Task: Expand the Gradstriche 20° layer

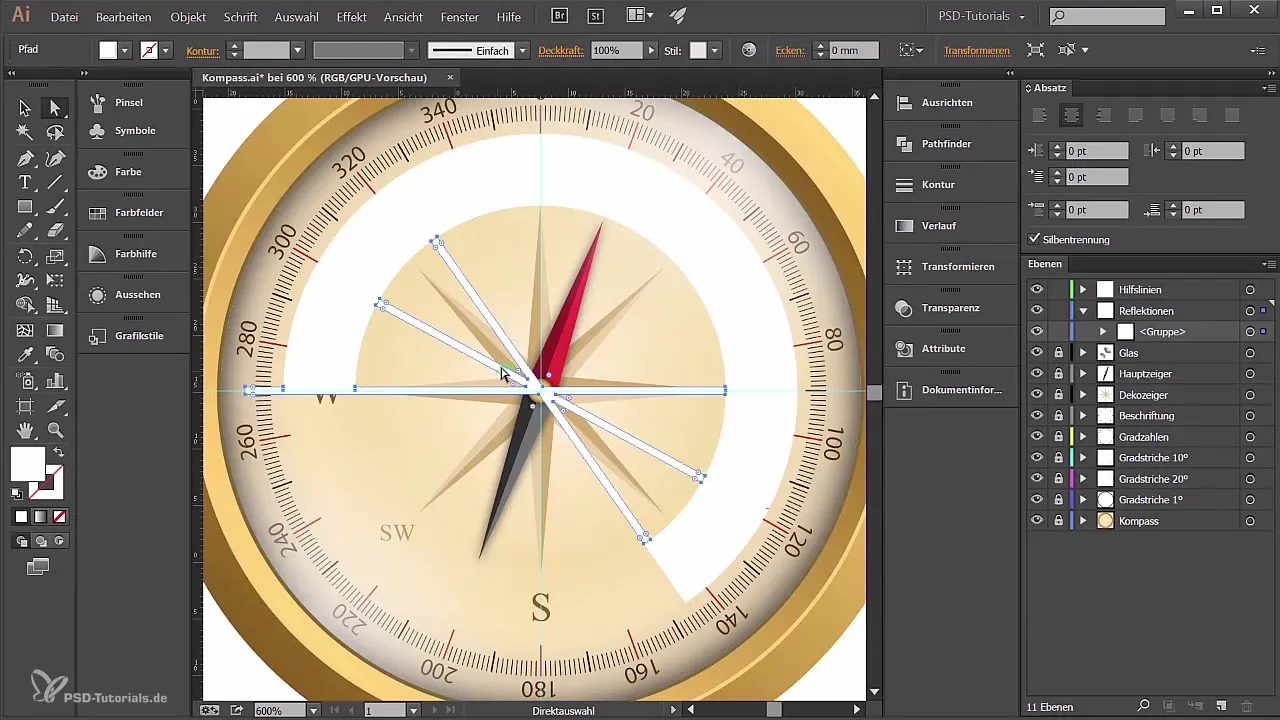Action: [1083, 478]
